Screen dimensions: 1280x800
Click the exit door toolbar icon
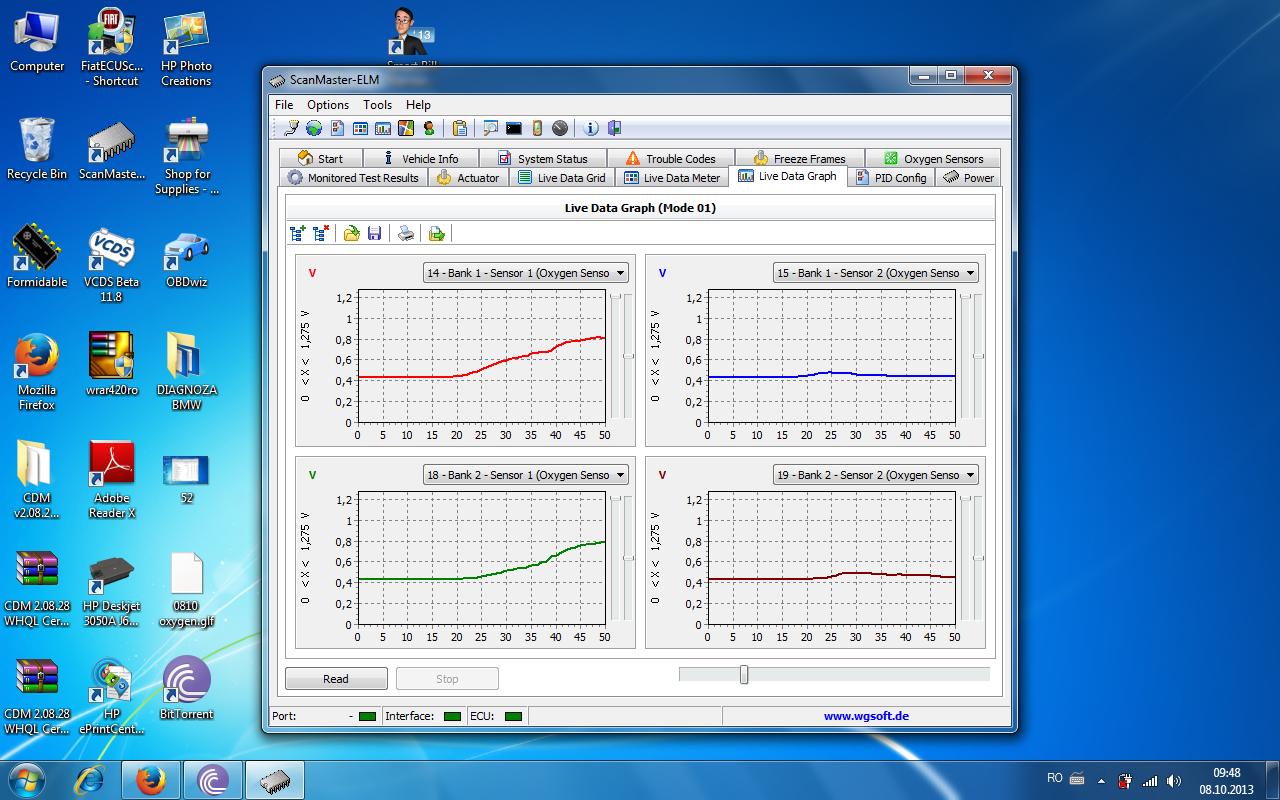point(614,128)
